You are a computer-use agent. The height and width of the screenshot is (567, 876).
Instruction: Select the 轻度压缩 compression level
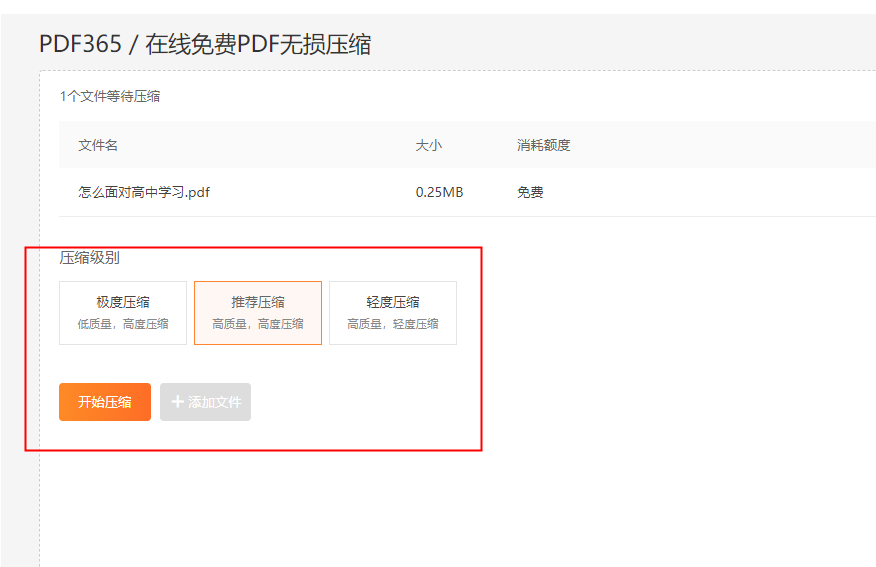393,313
